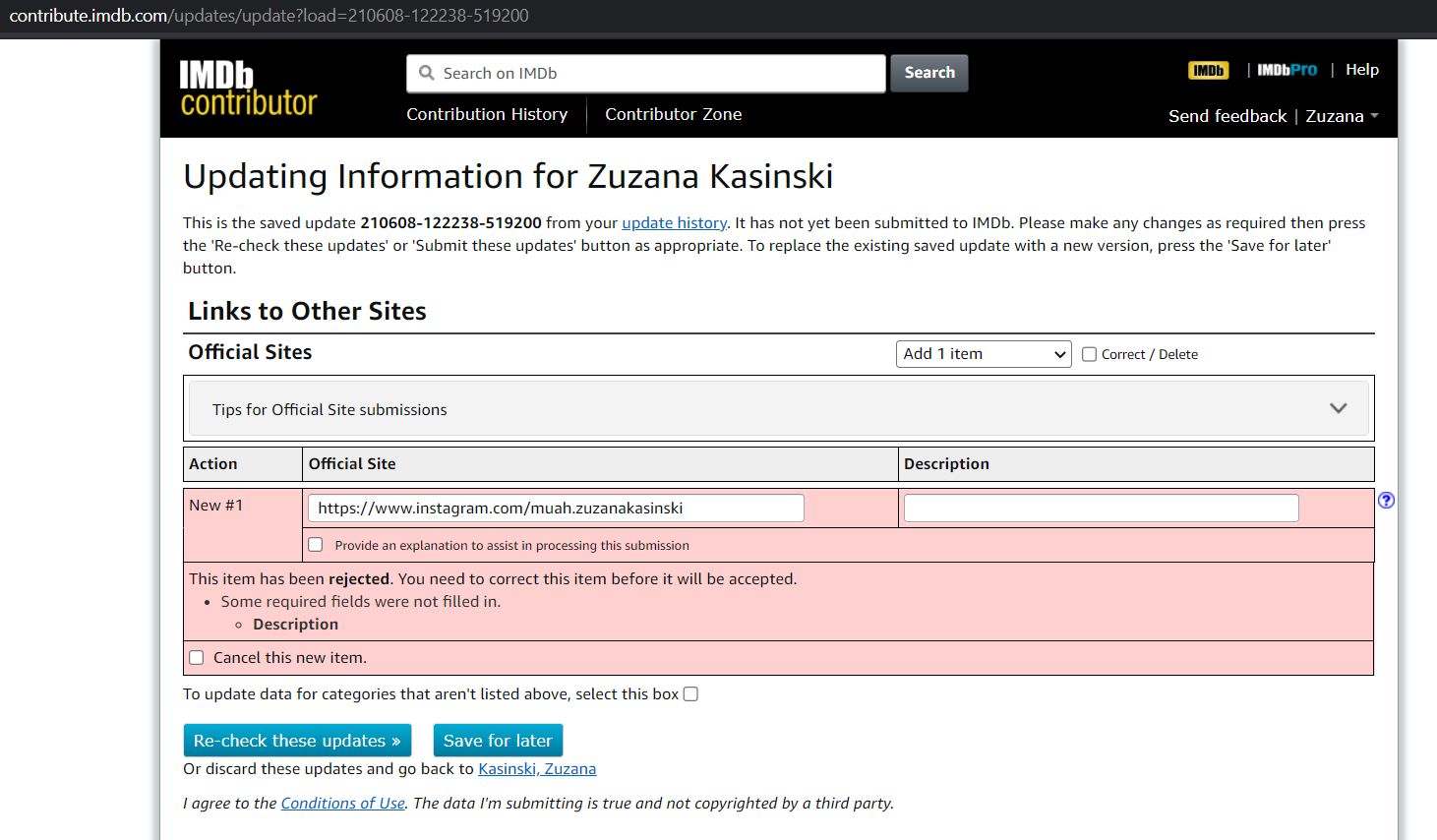Go to Contributor Zone
This screenshot has width=1437, height=840.
[673, 114]
